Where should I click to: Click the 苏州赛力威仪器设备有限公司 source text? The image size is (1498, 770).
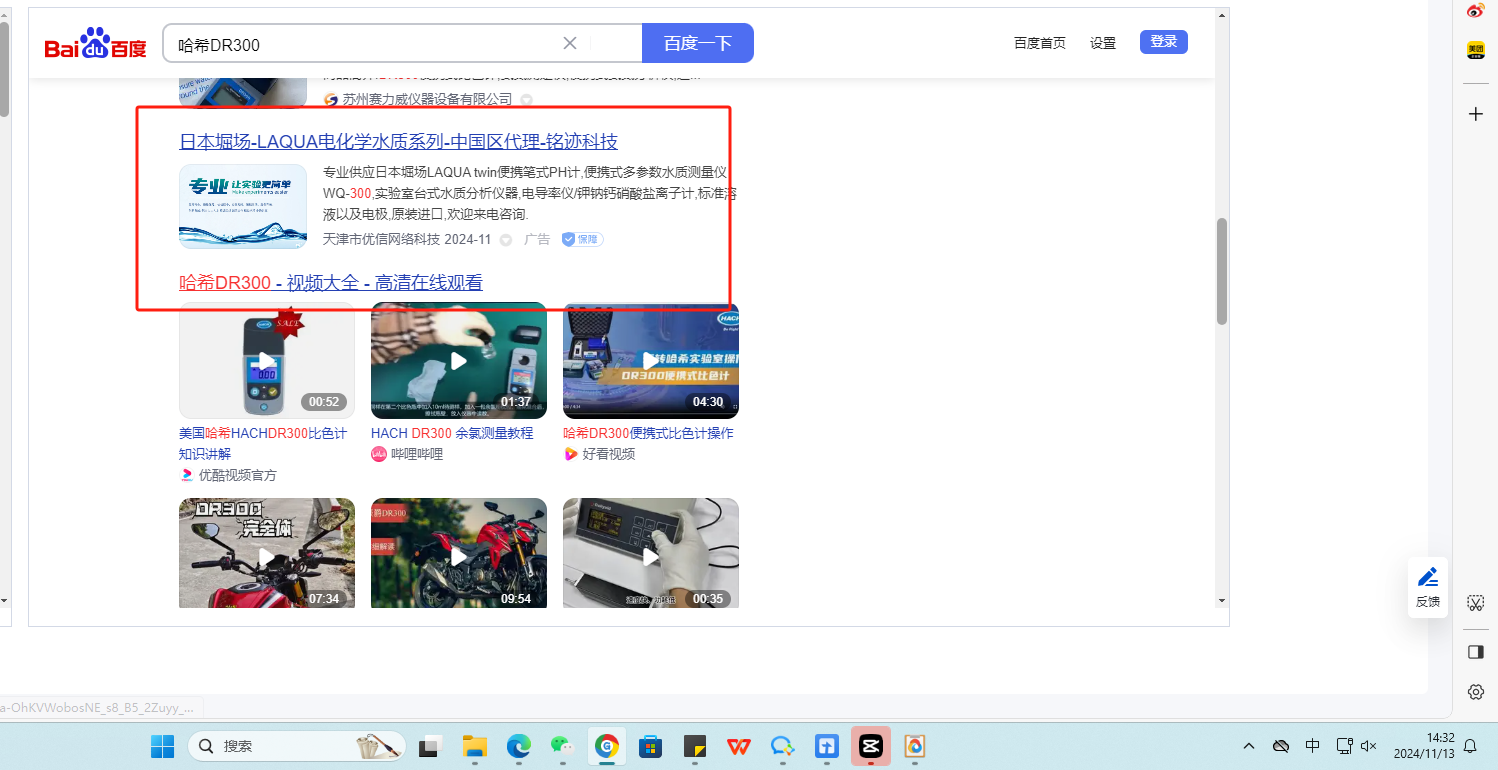click(427, 99)
